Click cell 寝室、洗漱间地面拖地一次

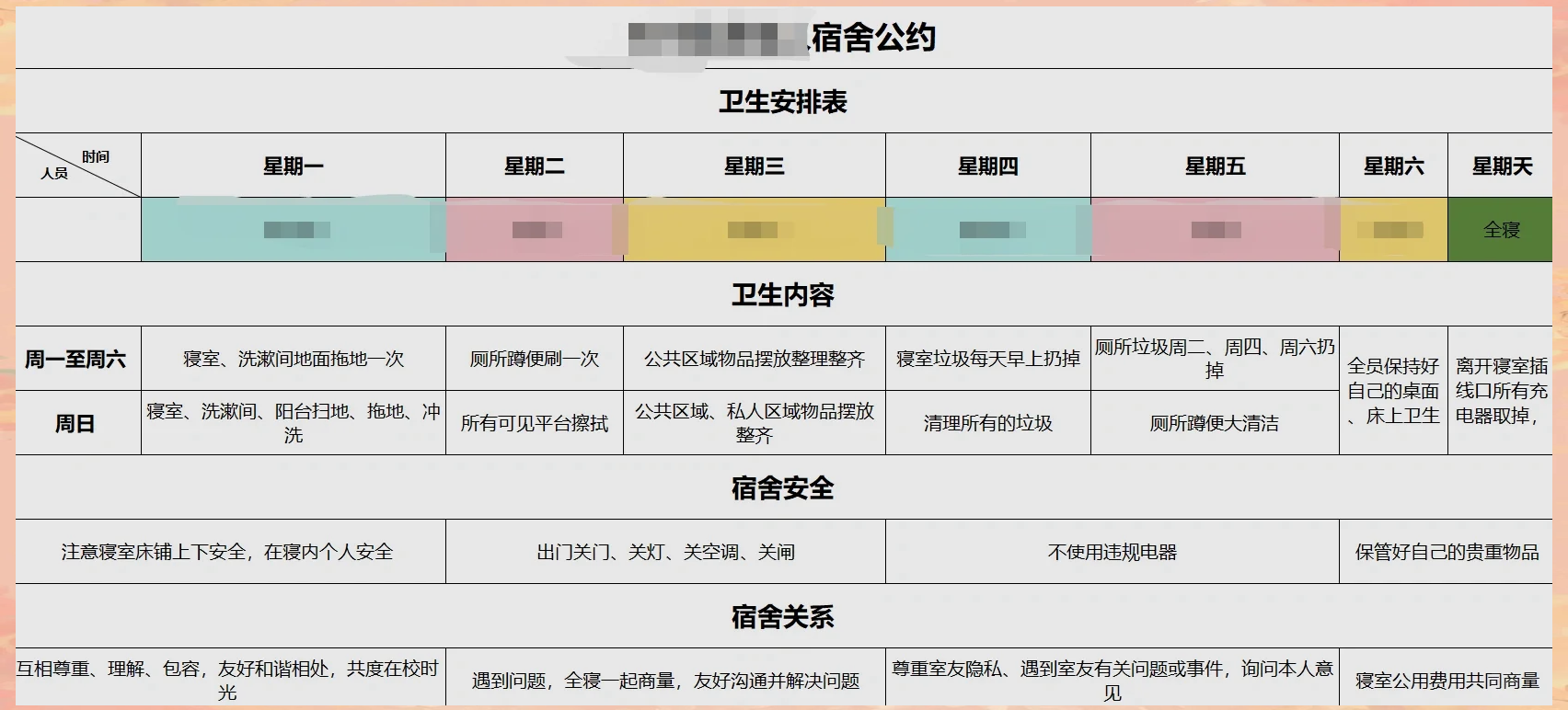click(294, 359)
